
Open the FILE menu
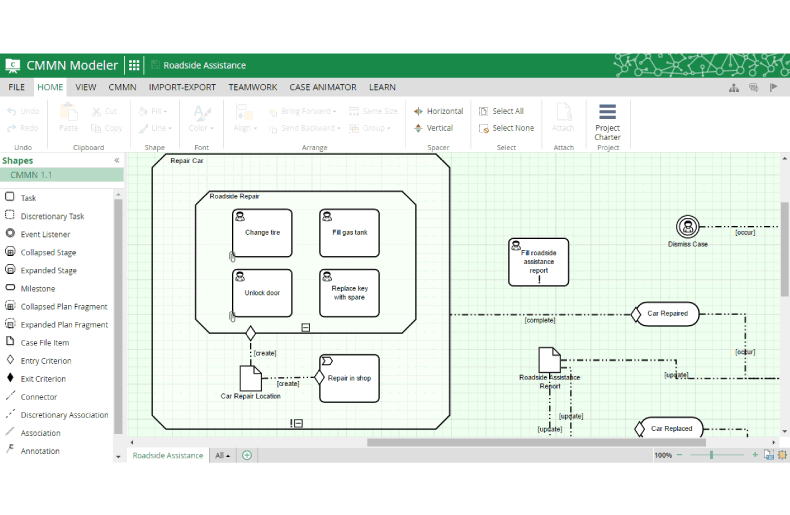coord(17,87)
